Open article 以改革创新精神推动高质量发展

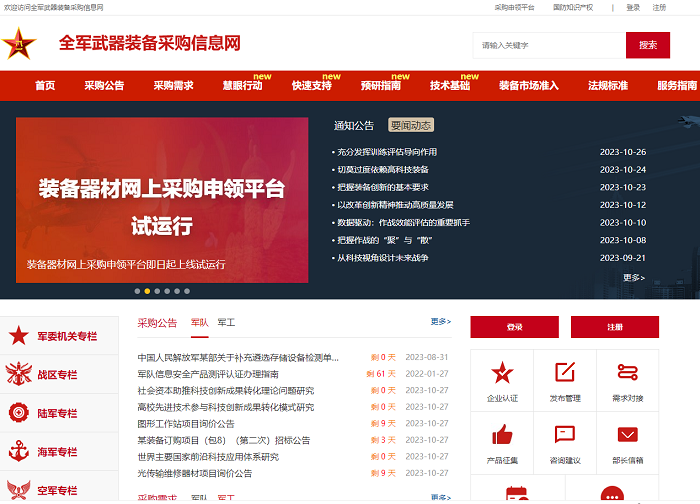[395, 205]
